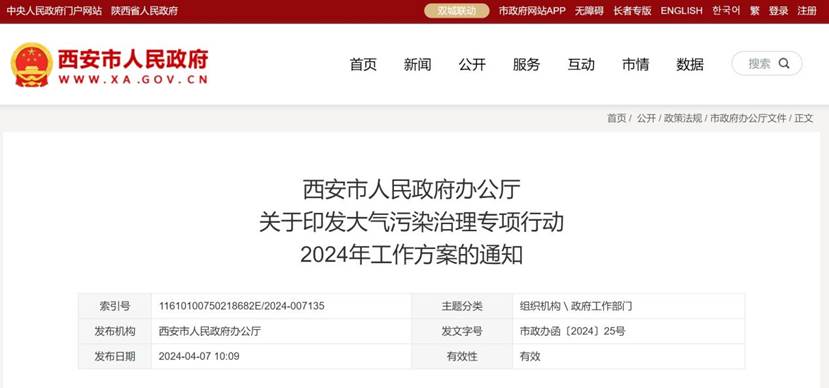The image size is (829, 388).
Task: Click the 索引号 label cell
Action: pyautogui.click(x=115, y=306)
